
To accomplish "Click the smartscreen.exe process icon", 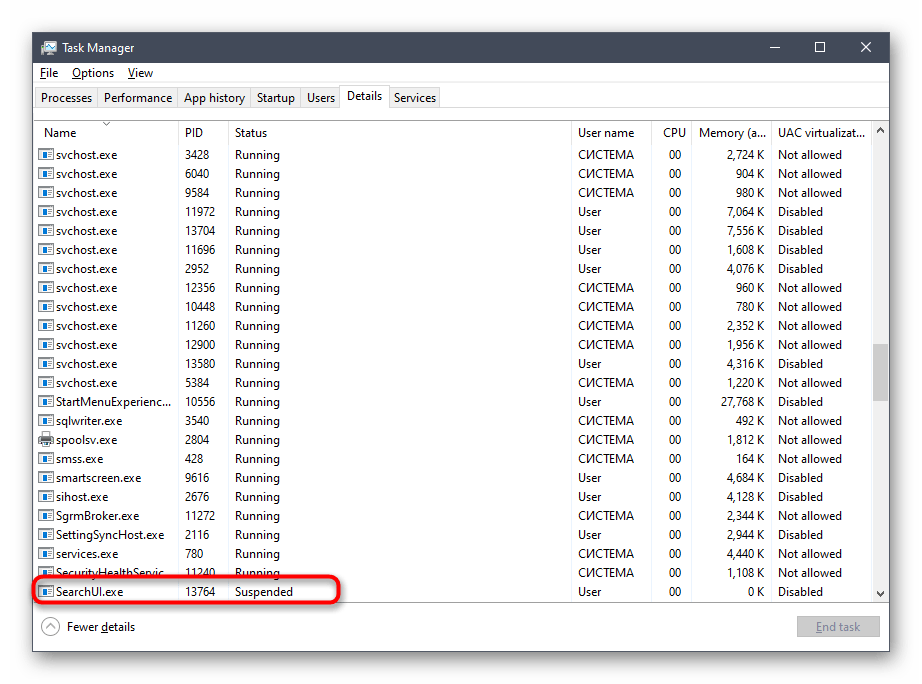I will tap(46, 478).
